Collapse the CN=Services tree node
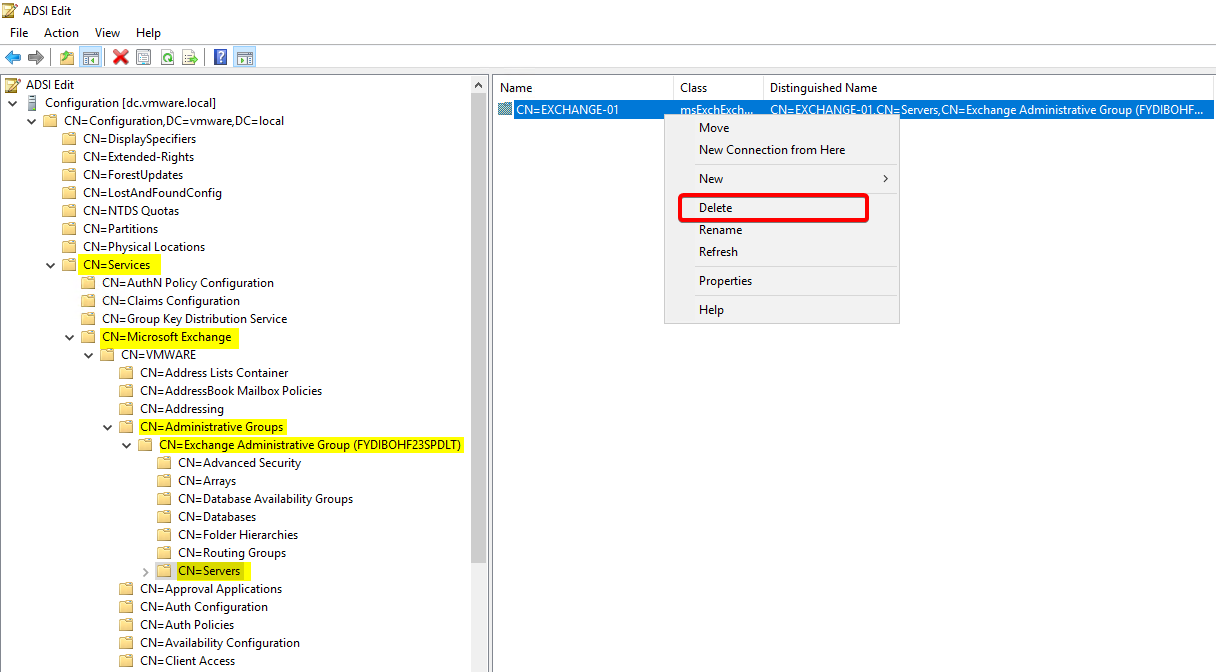1216x672 pixels. tap(50, 265)
